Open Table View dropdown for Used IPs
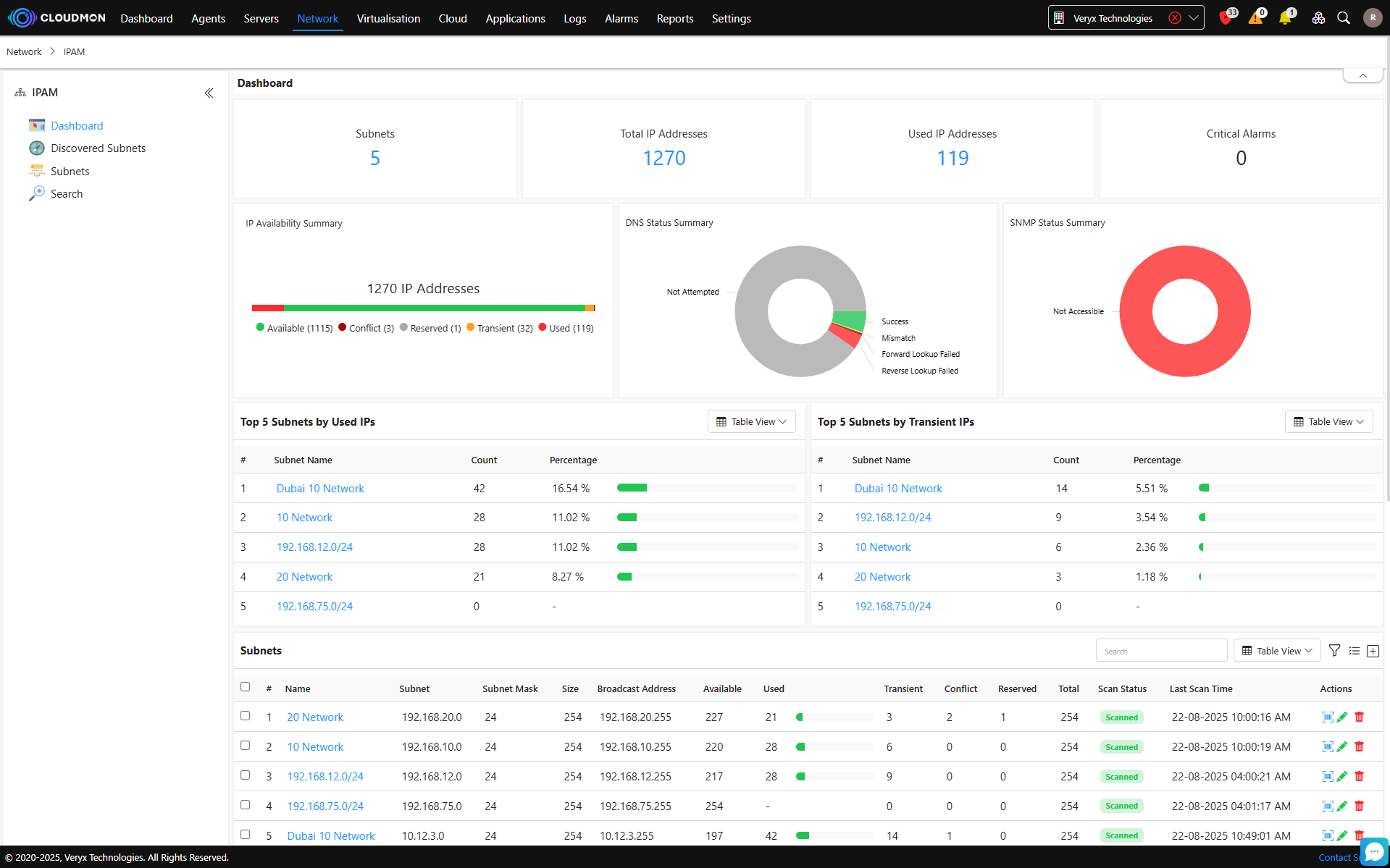Image resolution: width=1390 pixels, height=868 pixels. 751,421
